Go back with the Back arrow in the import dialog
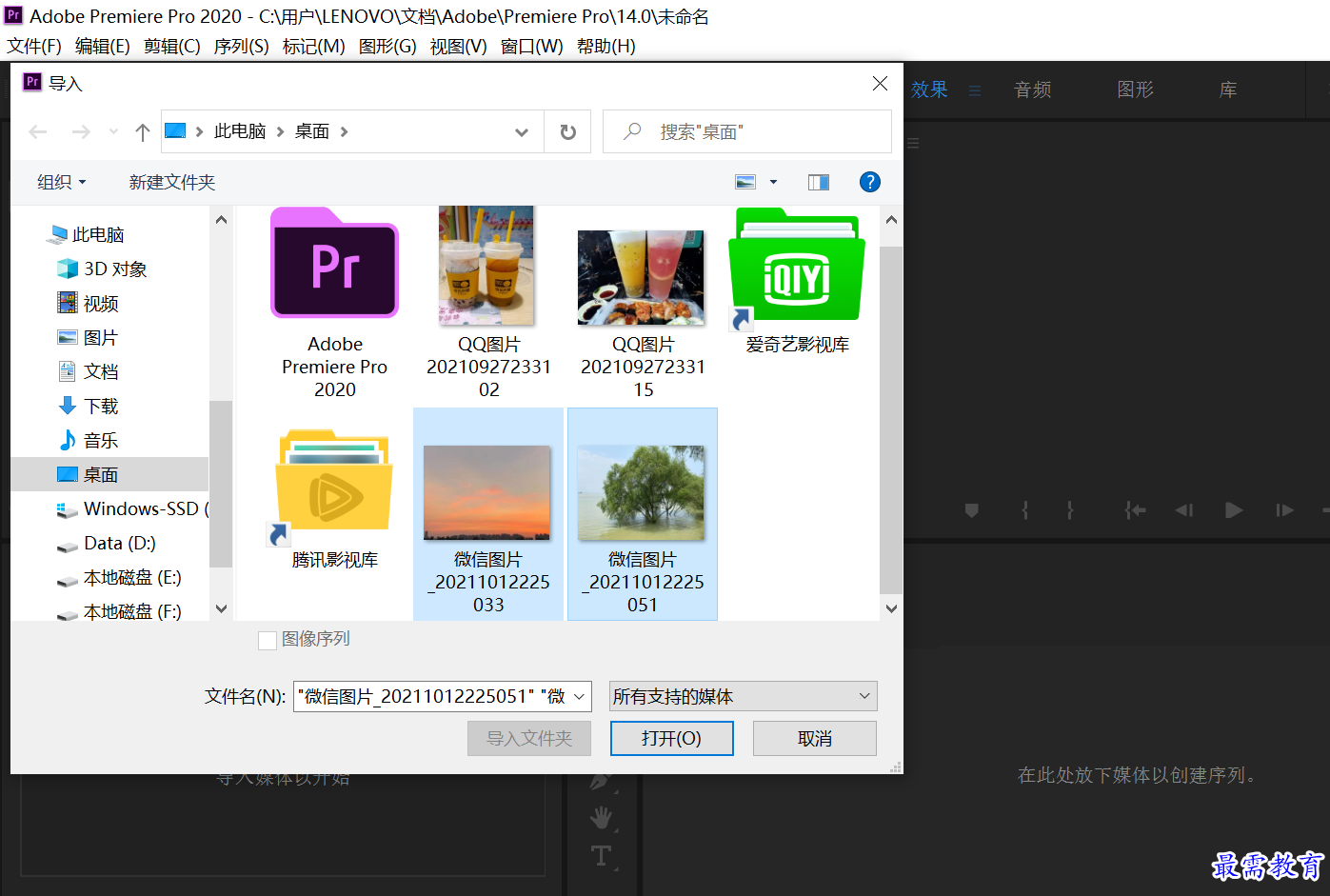 point(38,132)
